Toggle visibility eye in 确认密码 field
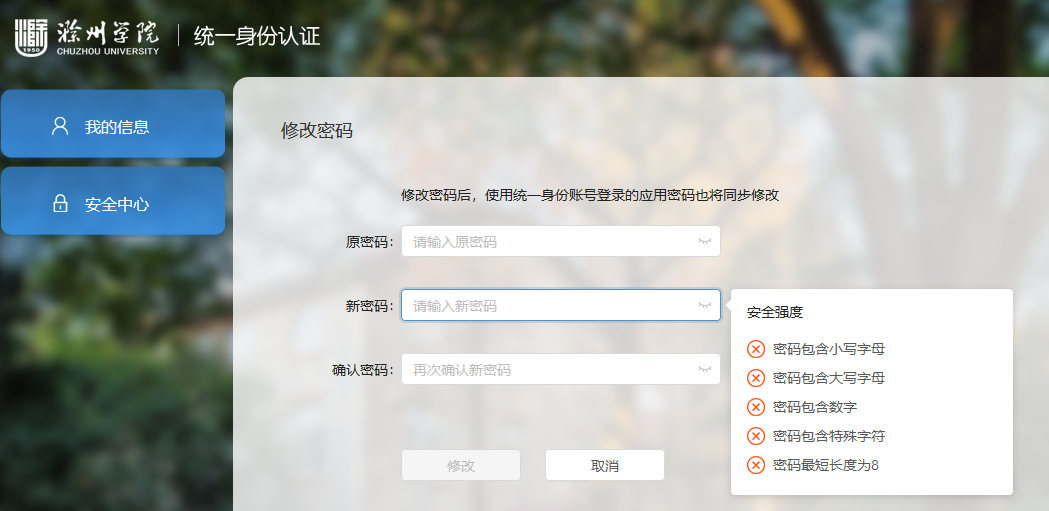 point(704,369)
